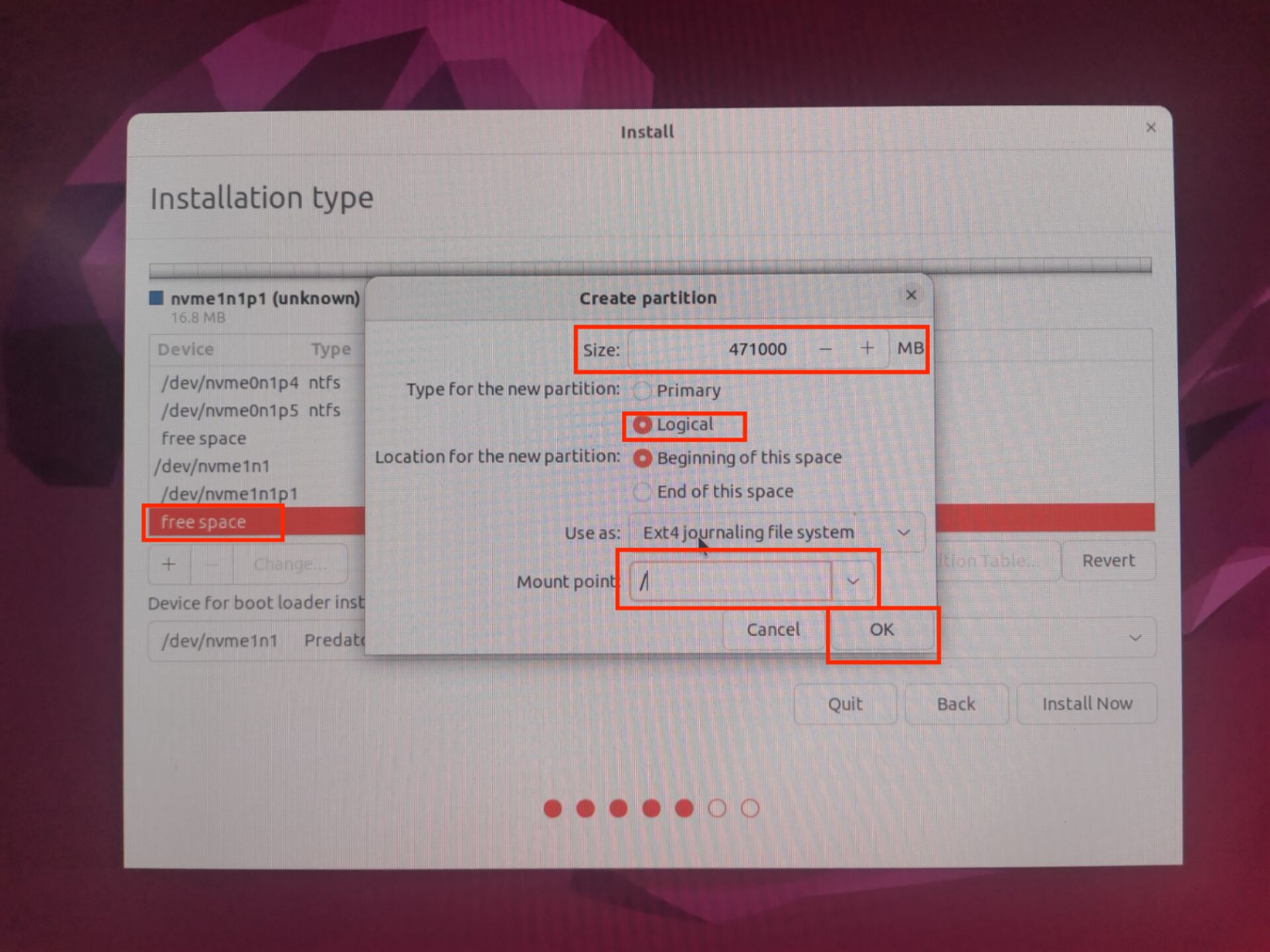Choose Beginning of this space location

pyautogui.click(x=642, y=458)
